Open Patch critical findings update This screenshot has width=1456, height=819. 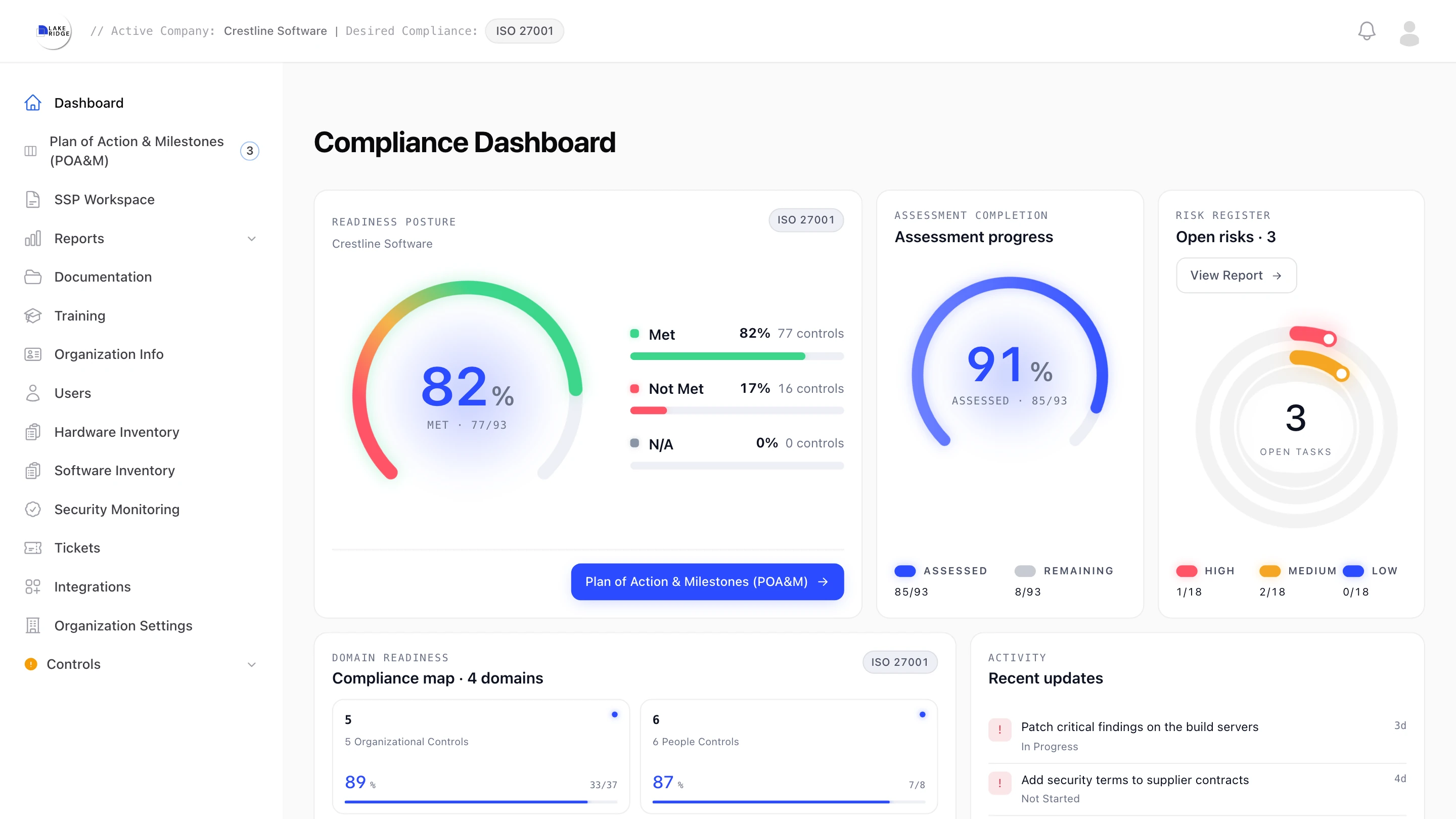(1197, 736)
